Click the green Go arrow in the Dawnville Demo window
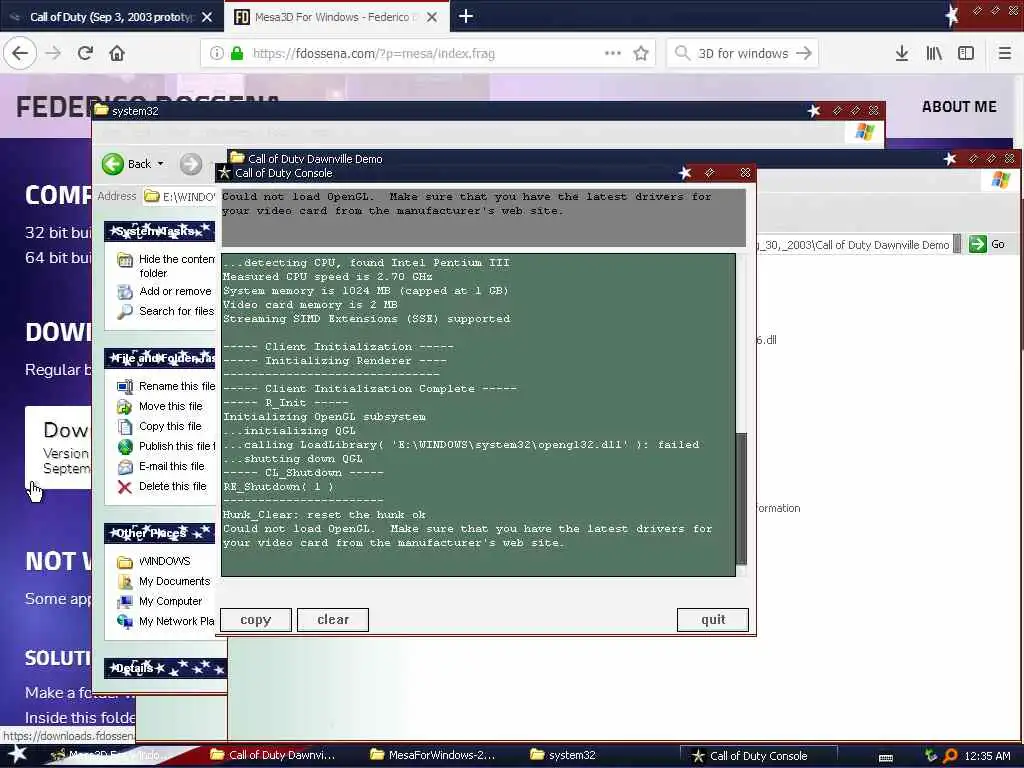1024x768 pixels. coord(978,244)
